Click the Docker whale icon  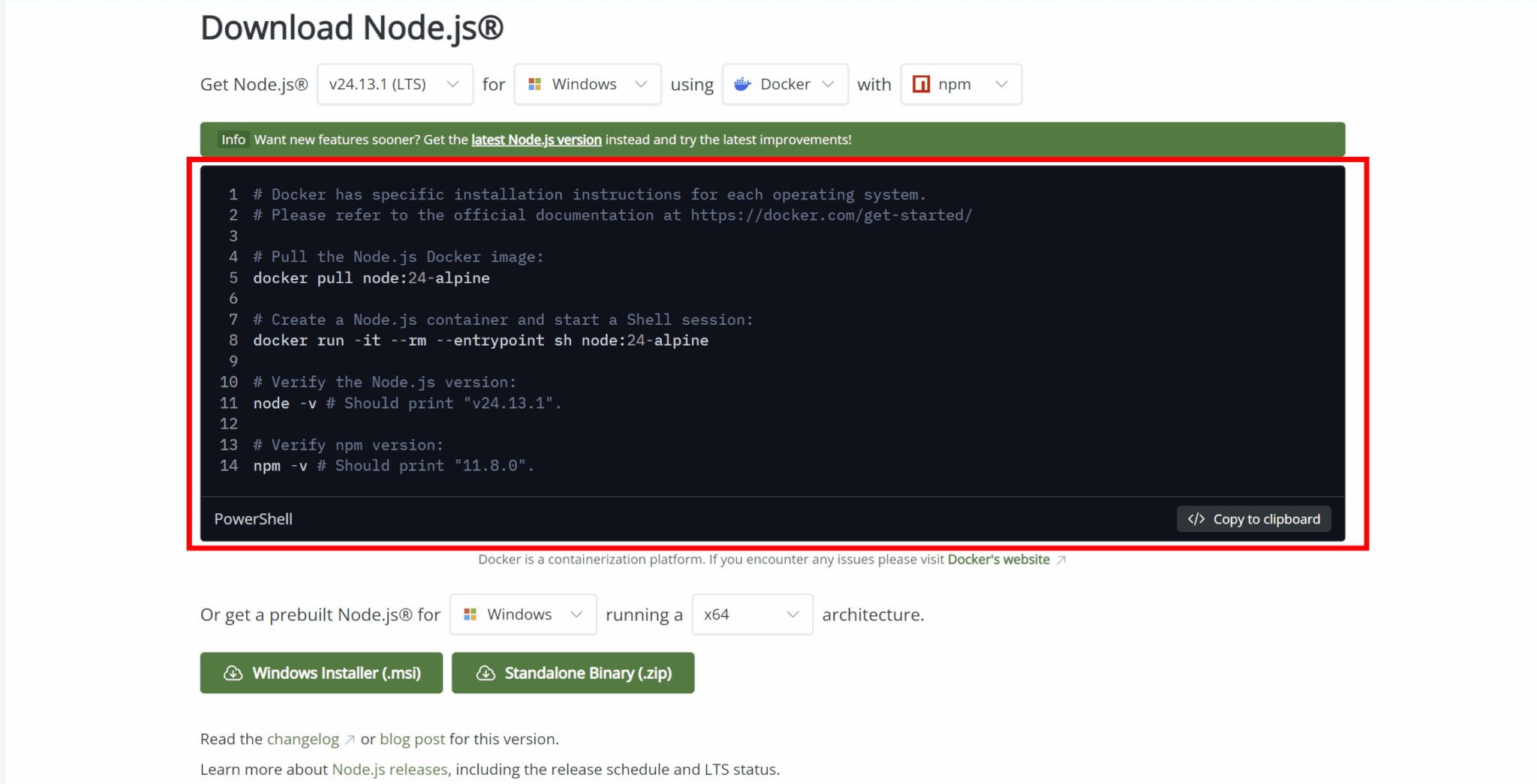coord(742,84)
